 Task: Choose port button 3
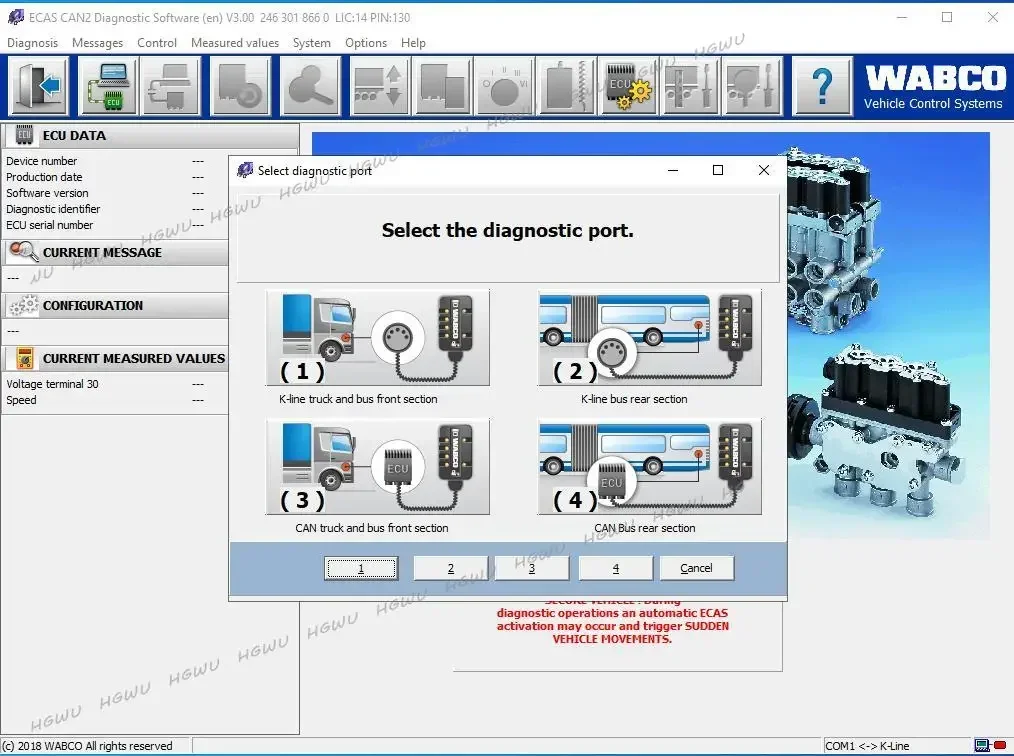[x=532, y=568]
